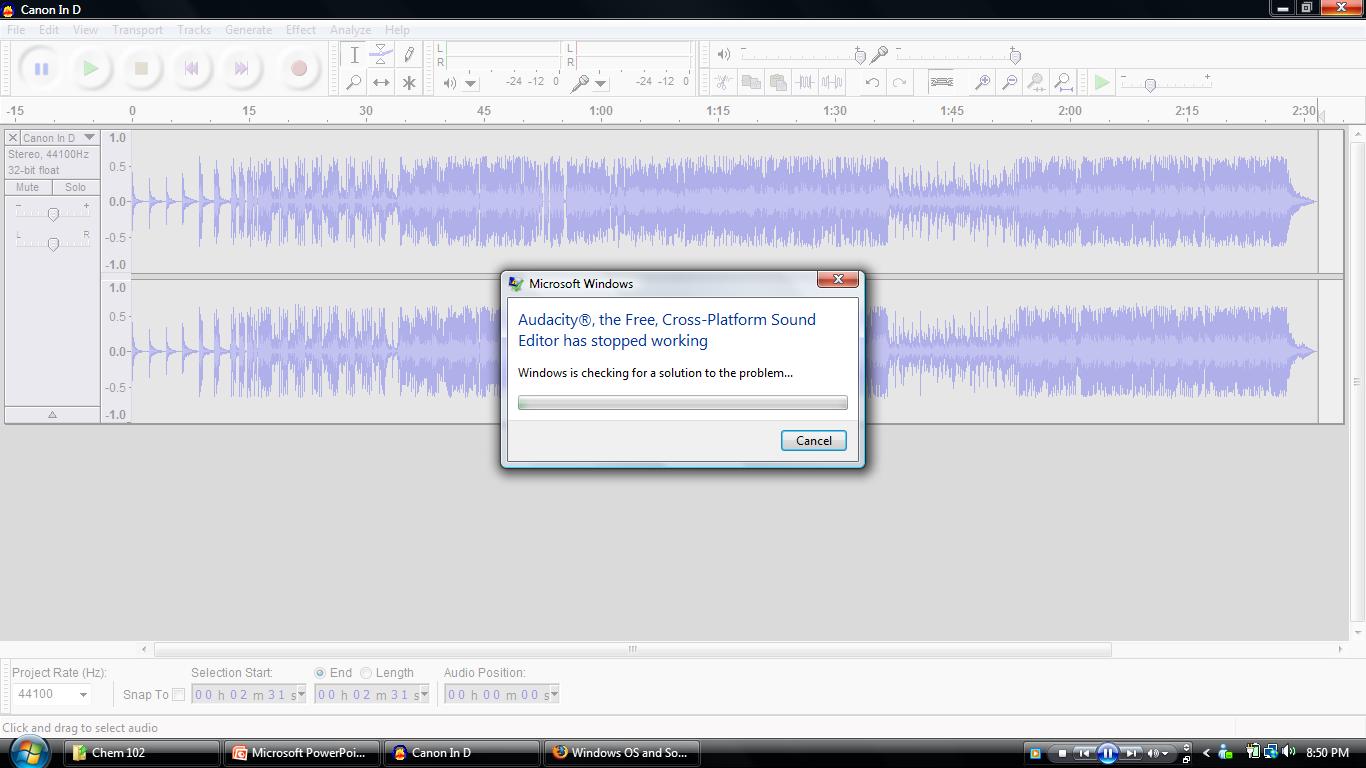
Task: Open the Project Rate 44100 dropdown
Action: [83, 694]
